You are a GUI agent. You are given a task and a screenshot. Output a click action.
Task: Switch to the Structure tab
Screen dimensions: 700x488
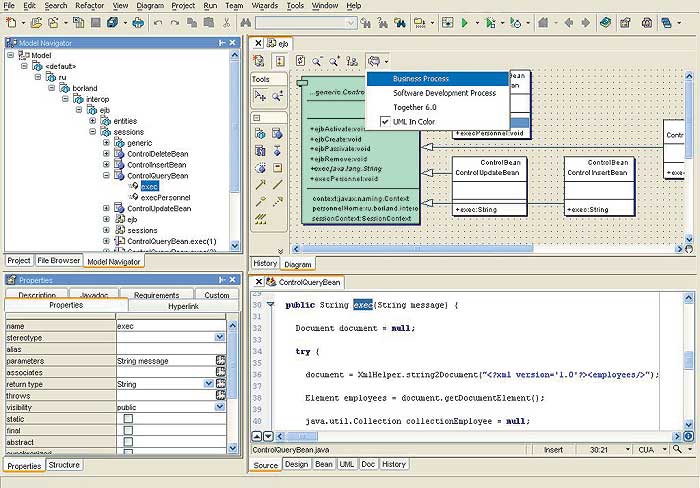click(x=64, y=465)
